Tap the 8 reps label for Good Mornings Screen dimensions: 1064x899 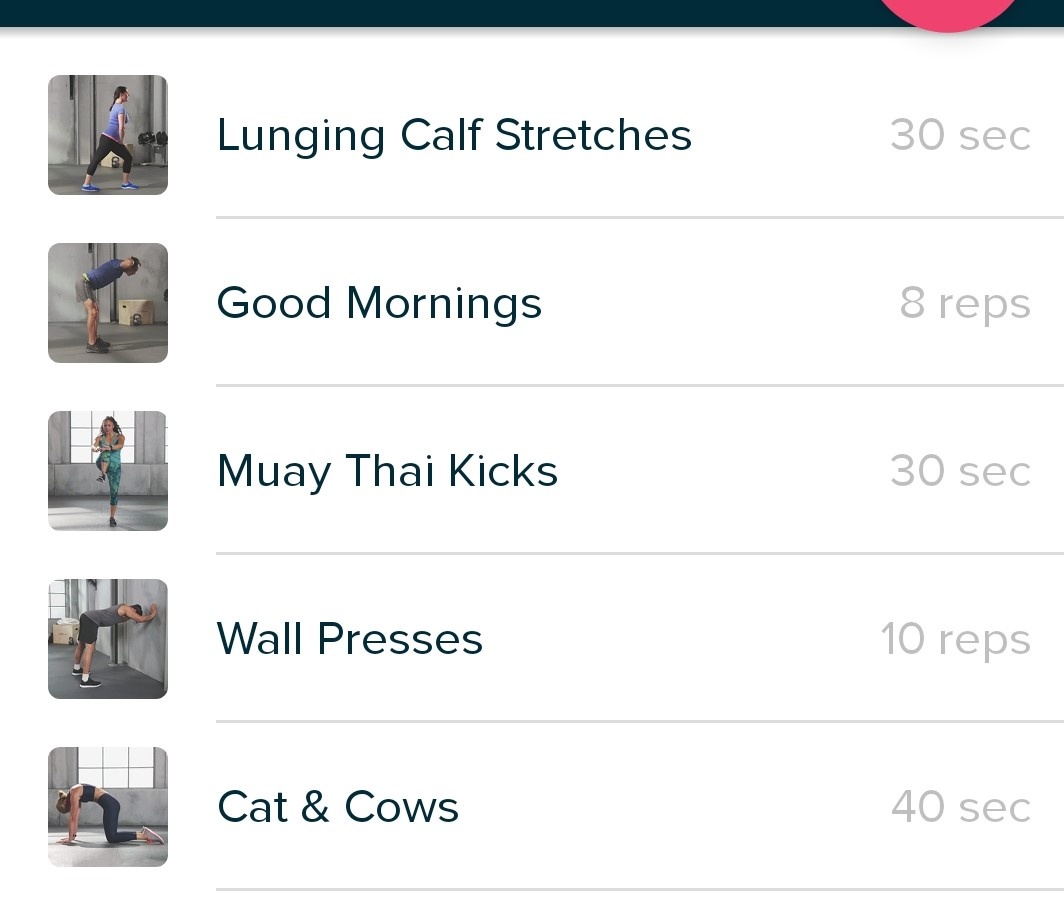965,303
